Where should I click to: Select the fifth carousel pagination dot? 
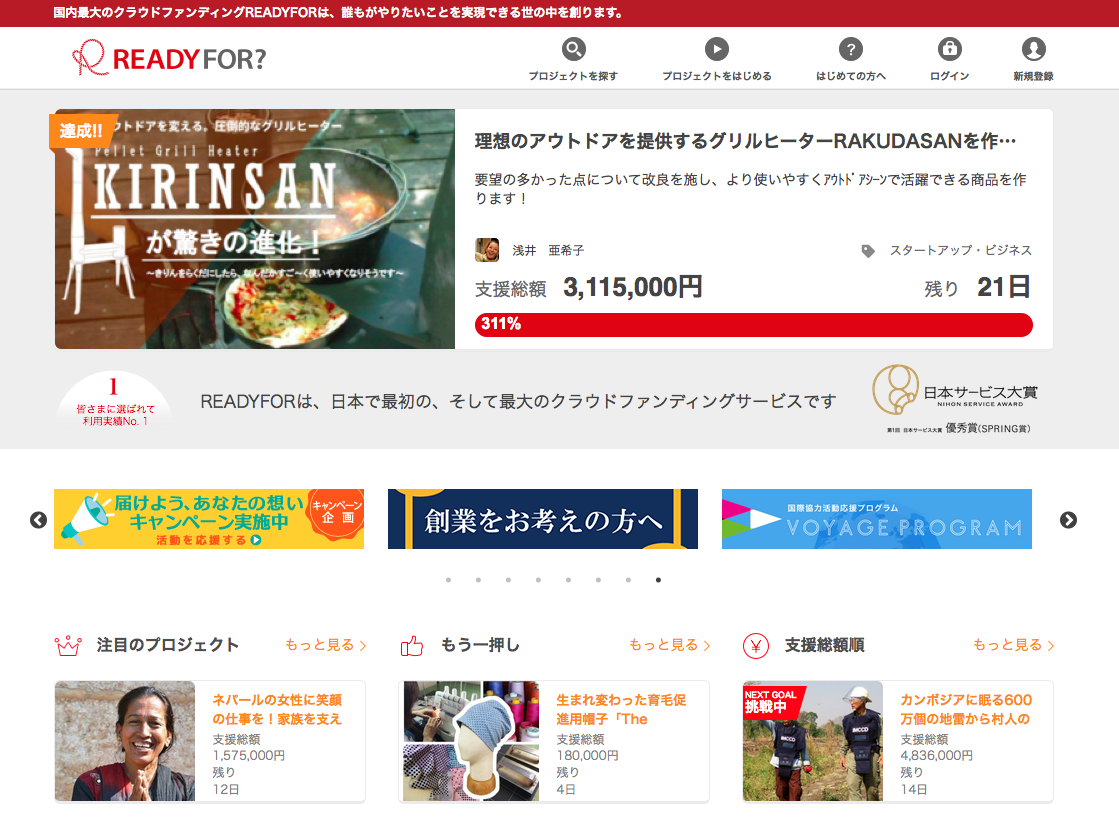coord(568,580)
